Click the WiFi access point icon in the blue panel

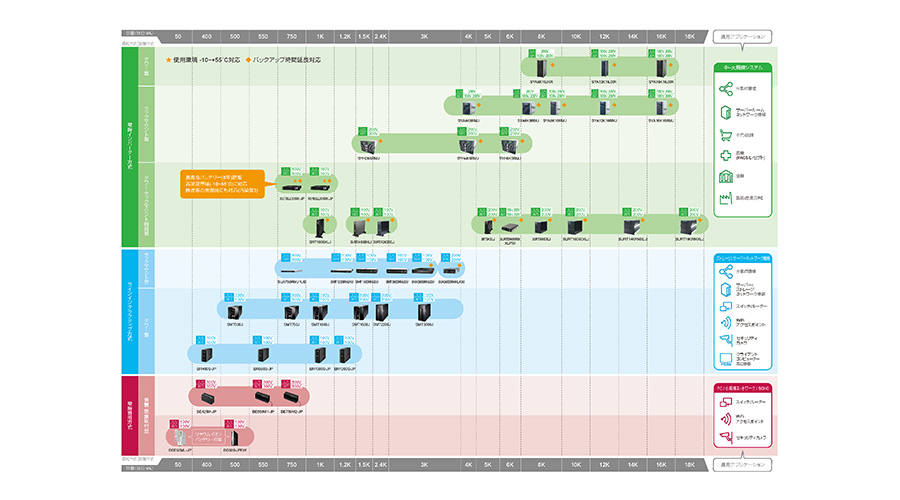pos(726,323)
